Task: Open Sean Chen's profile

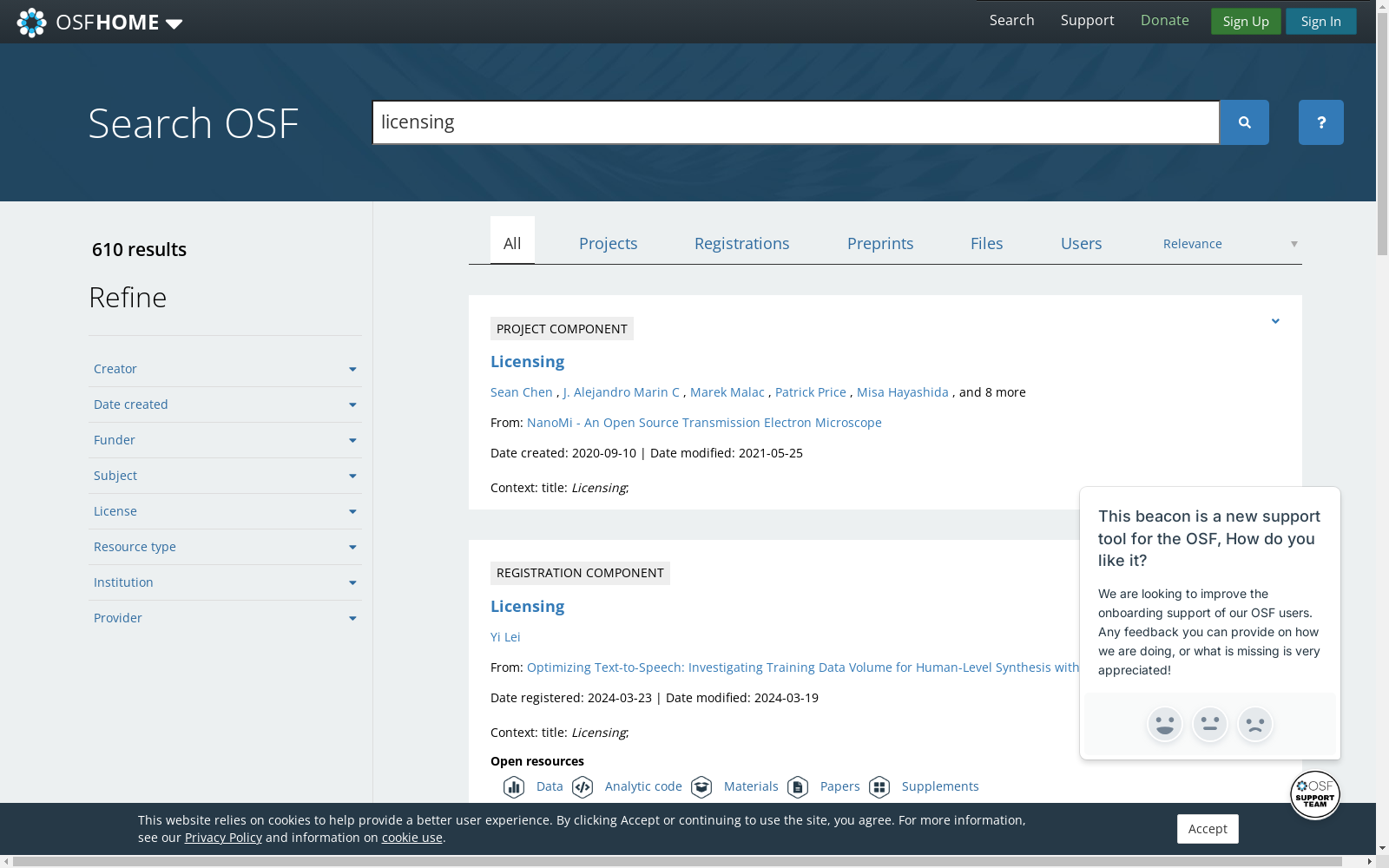Action: tap(522, 392)
